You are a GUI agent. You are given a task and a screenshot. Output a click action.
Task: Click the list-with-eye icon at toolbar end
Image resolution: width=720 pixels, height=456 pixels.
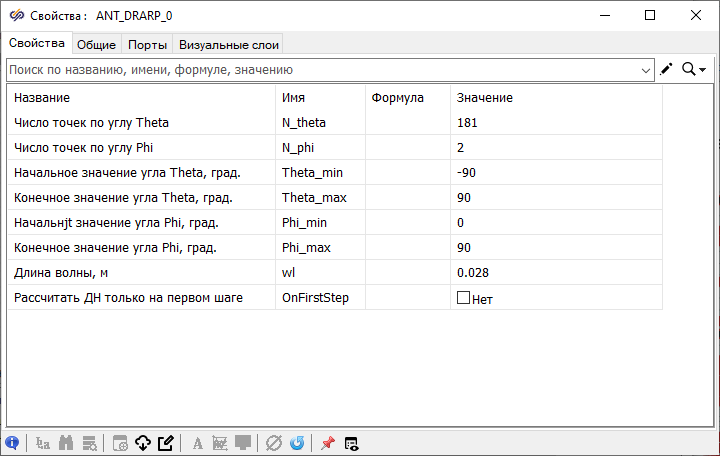coord(351,443)
